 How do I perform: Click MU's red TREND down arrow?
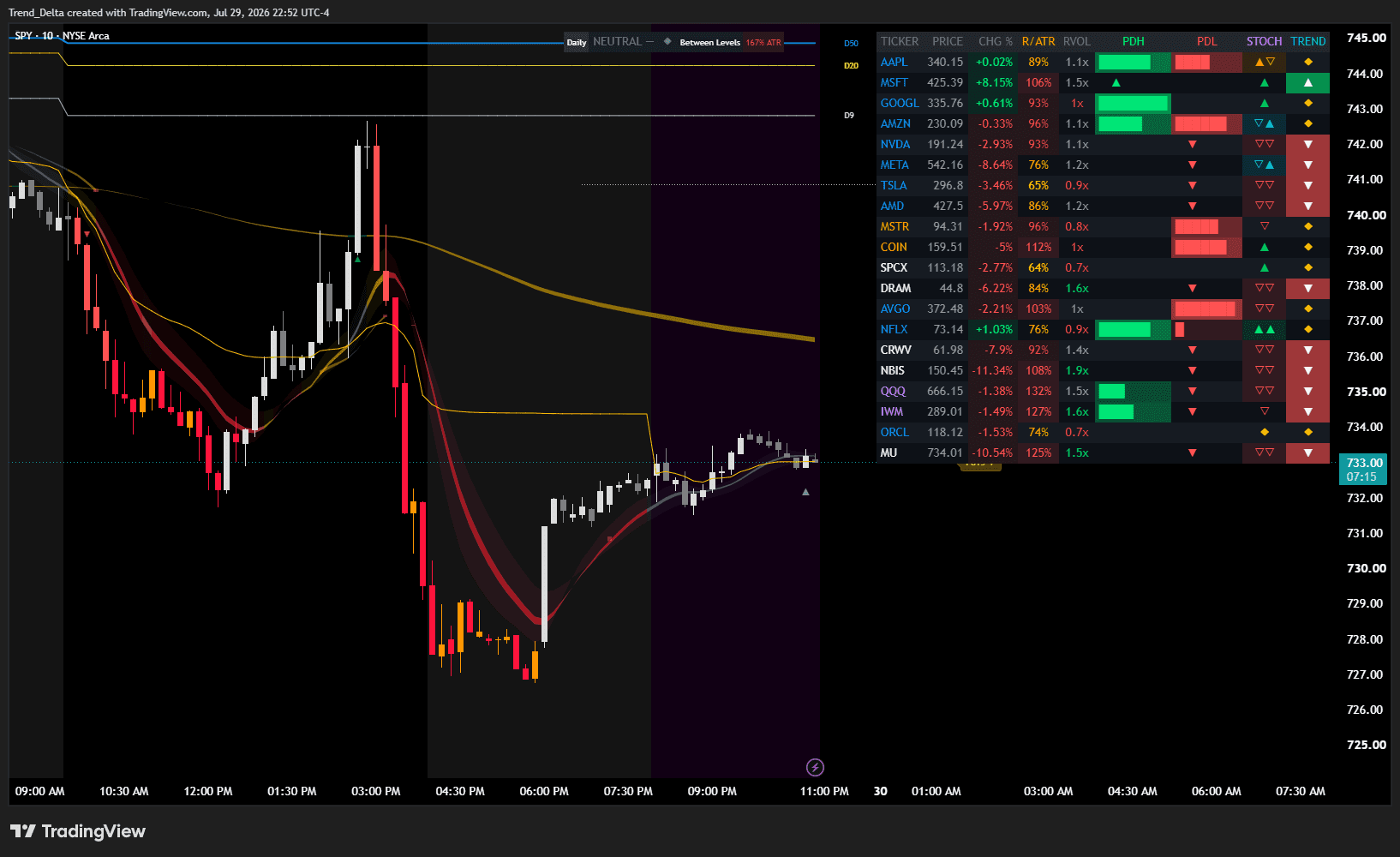(1307, 453)
